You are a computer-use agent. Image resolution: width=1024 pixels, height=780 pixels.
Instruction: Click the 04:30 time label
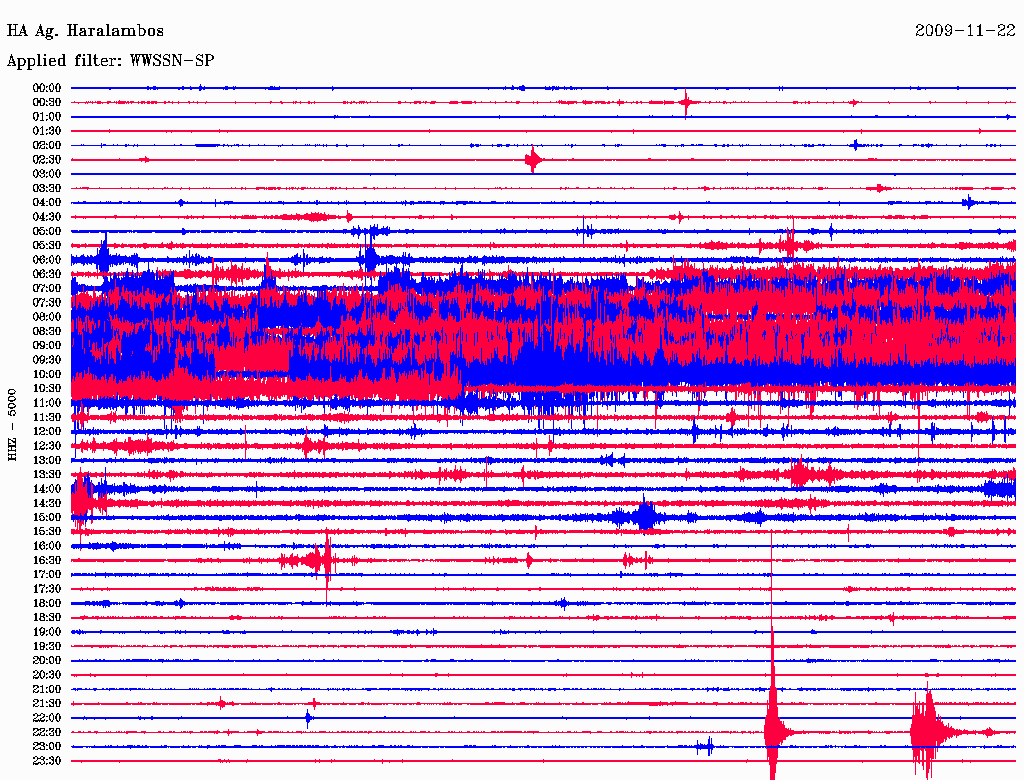47,217
